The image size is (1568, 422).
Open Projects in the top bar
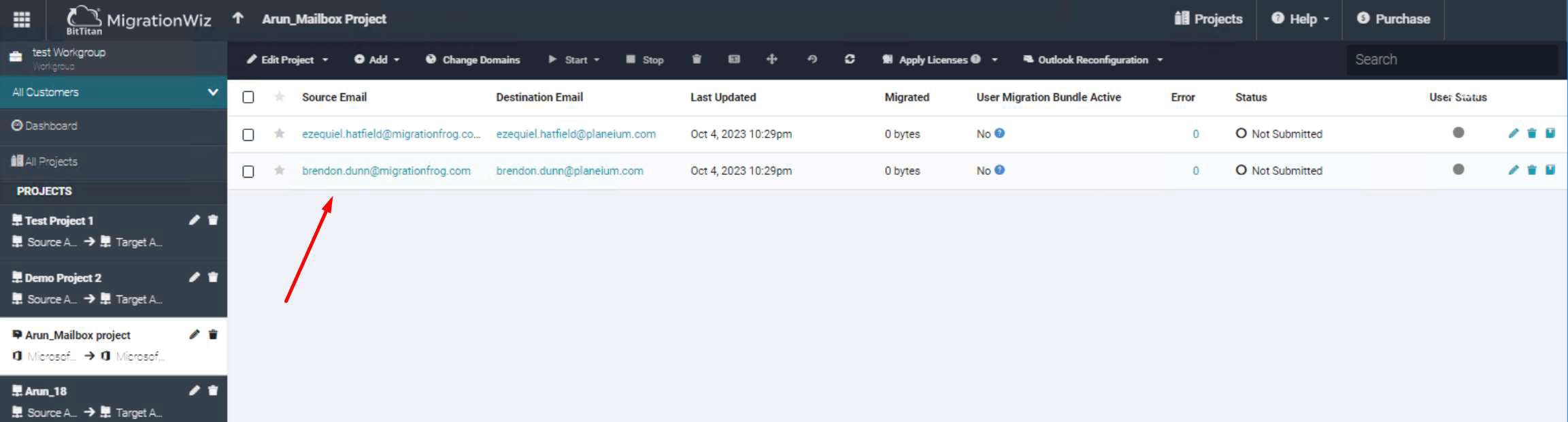click(1208, 19)
